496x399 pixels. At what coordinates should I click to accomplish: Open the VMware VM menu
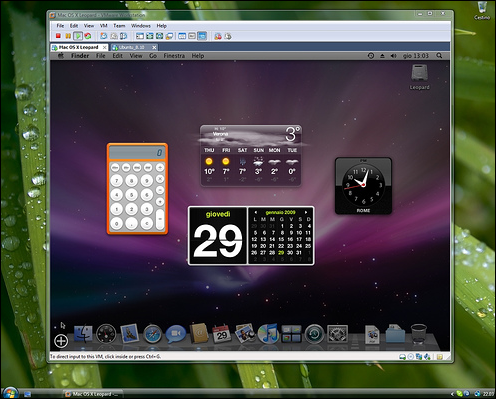tap(104, 26)
